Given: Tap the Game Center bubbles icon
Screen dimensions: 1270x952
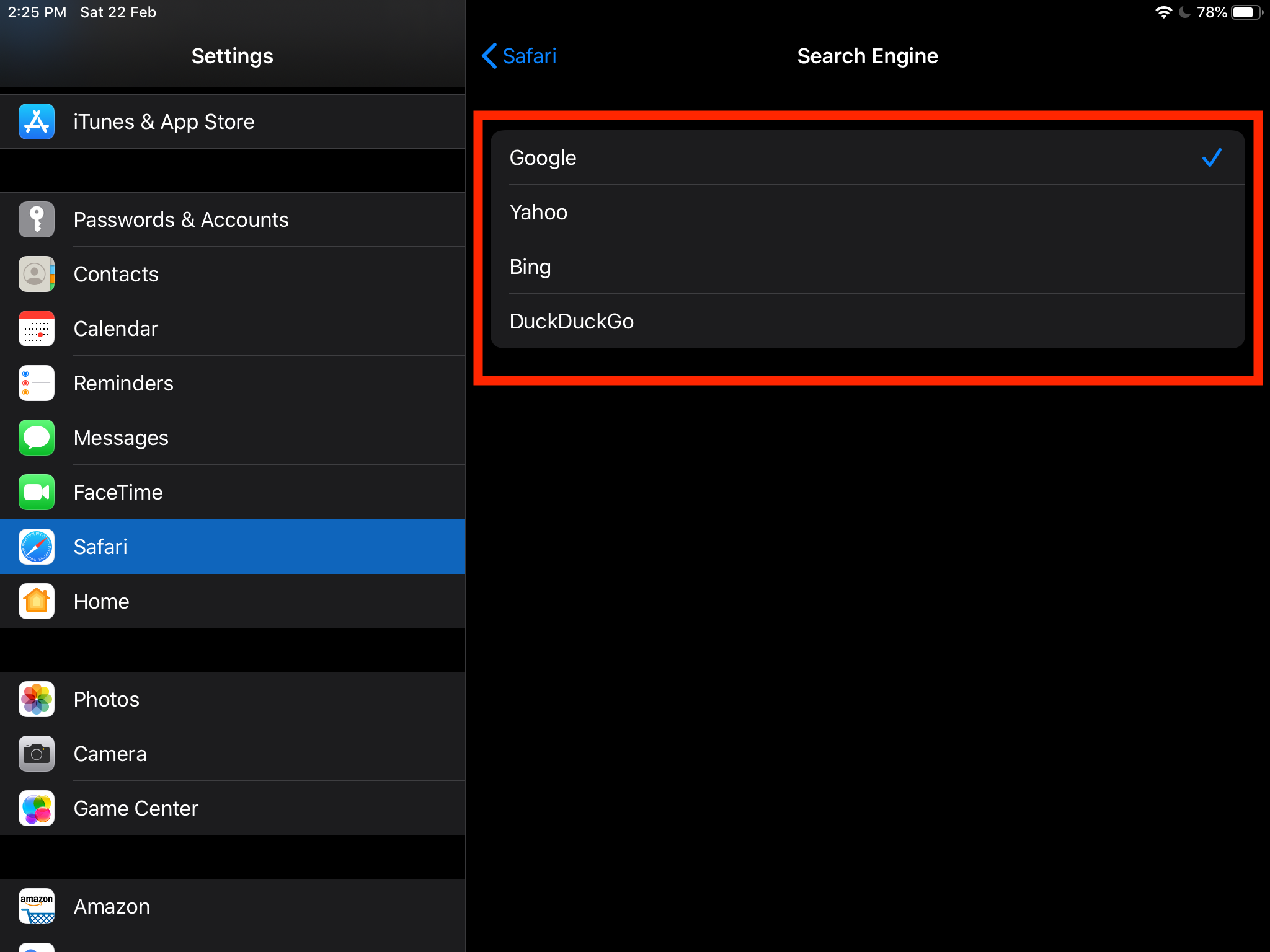Looking at the screenshot, I should [x=37, y=808].
